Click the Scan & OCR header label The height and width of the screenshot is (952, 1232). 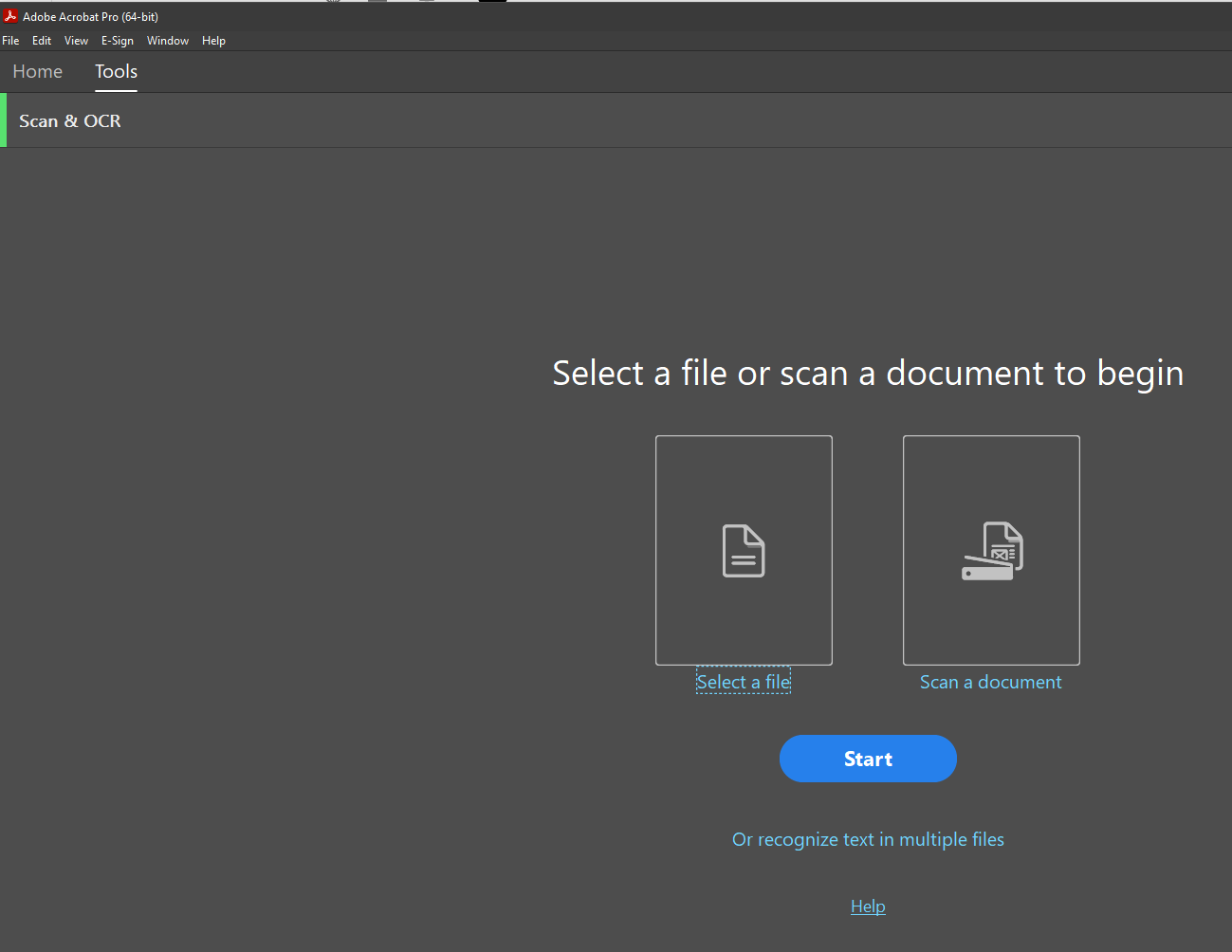coord(69,120)
